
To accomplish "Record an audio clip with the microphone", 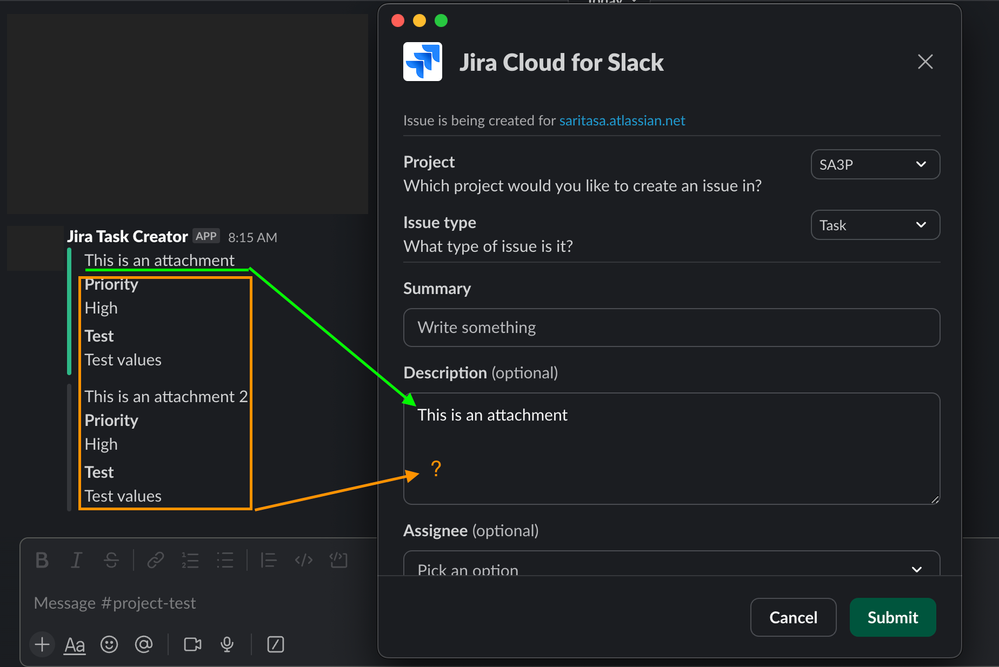I will pos(227,644).
